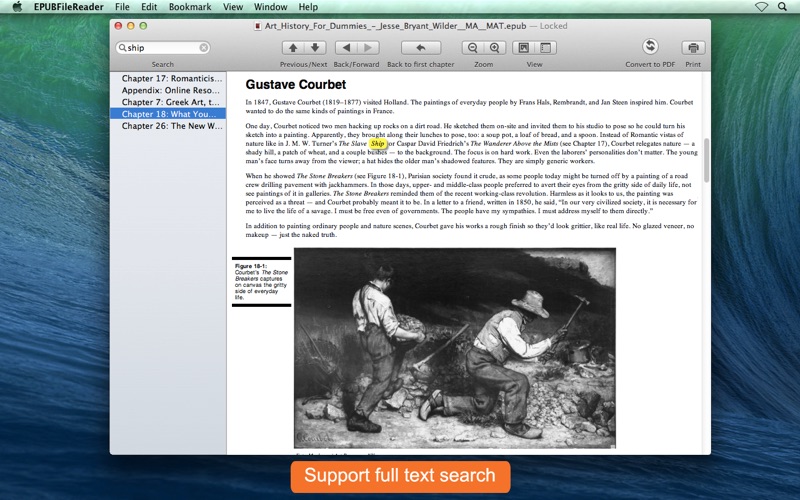Zoom out with the minus magnifier
This screenshot has width=800, height=500.
coord(472,48)
